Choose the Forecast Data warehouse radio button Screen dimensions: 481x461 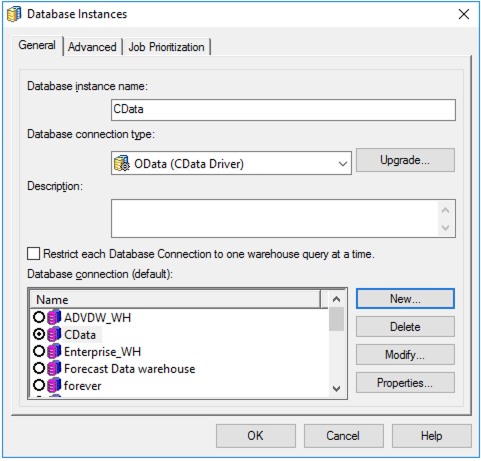coord(39,368)
